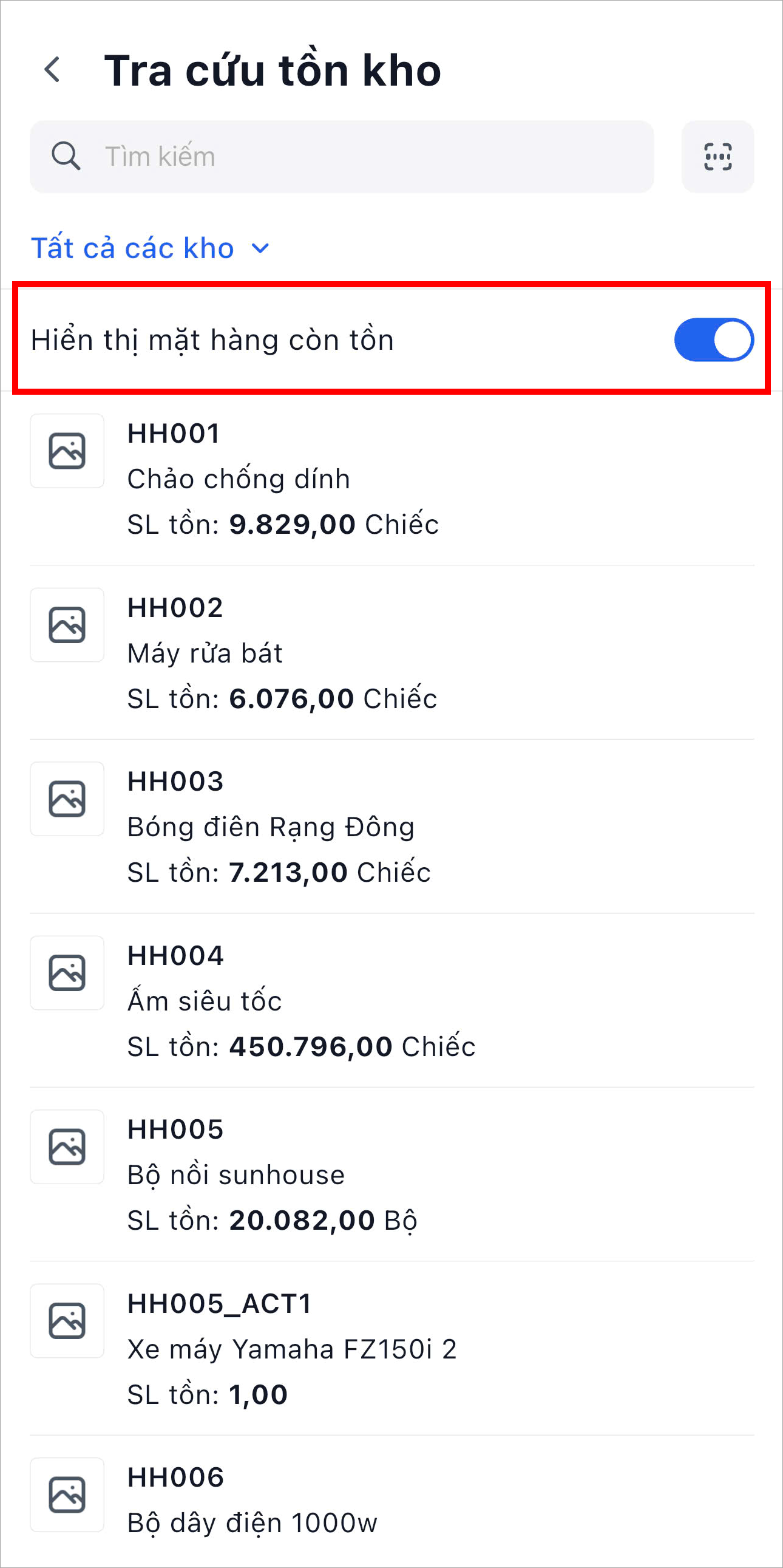
Task: Click the chevron next to warehouse filter
Action: [x=260, y=248]
